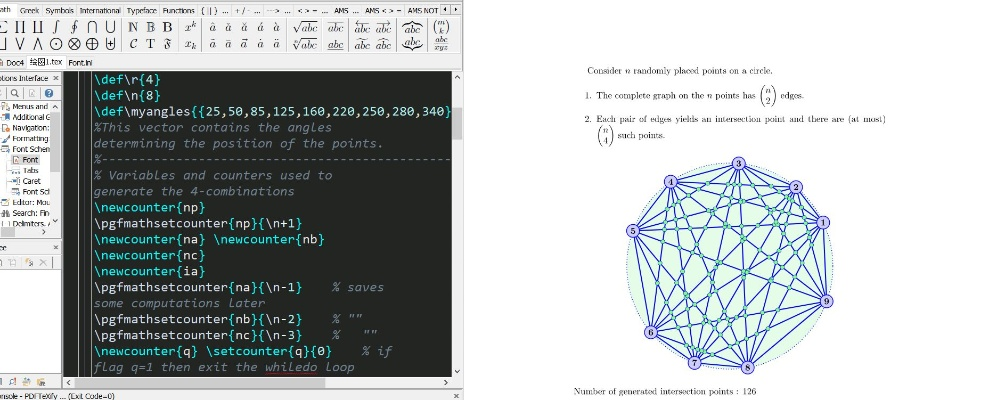Insert blackboard bold N symbol
This screenshot has width=1005, height=400.
pos(133,26)
